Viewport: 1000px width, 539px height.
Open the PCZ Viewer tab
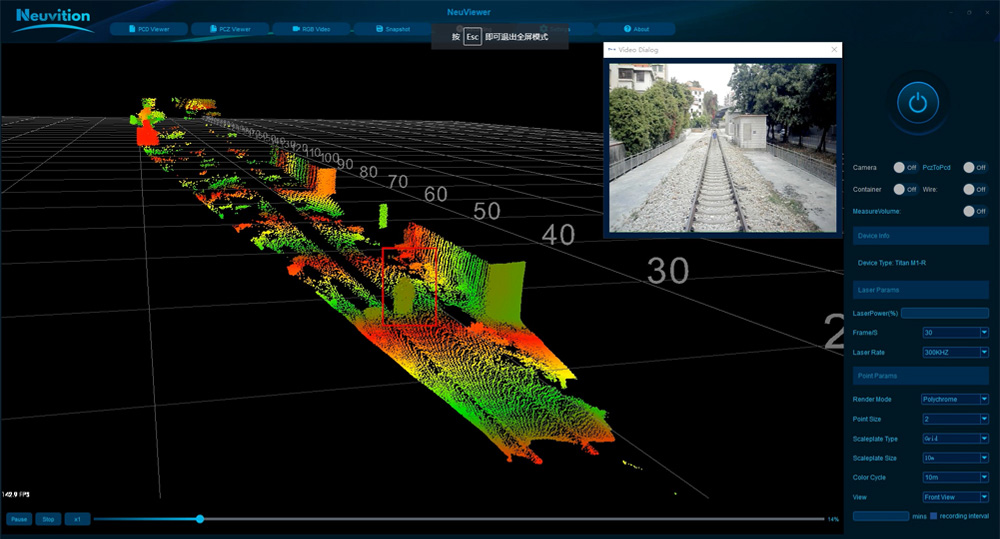(x=230, y=29)
